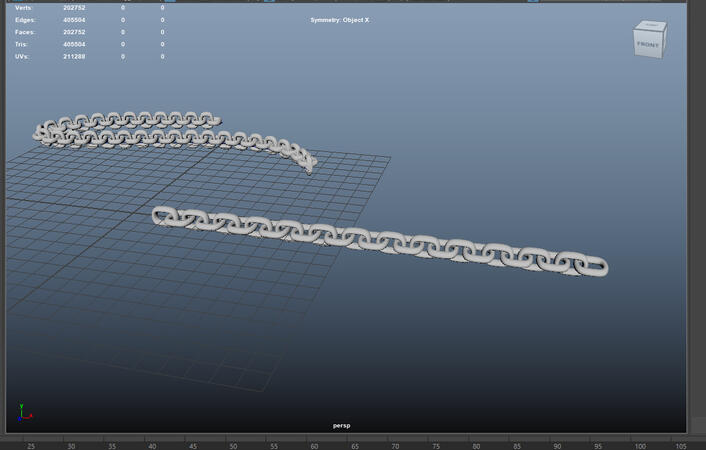The width and height of the screenshot is (706, 450).
Task: Click the FRONT face of the ViewCube
Action: pos(647,44)
